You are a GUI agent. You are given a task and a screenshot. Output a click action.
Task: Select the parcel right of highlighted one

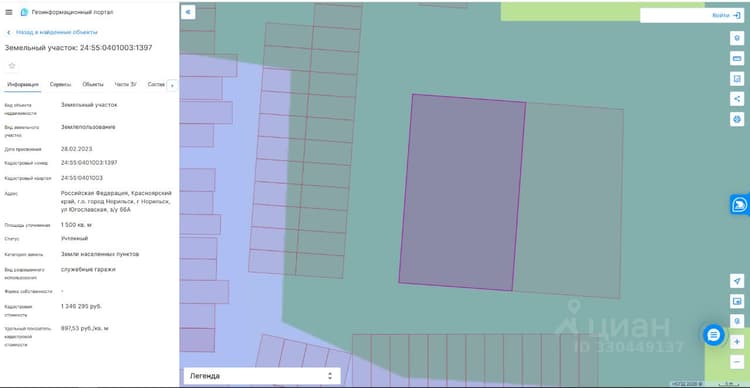(x=569, y=200)
